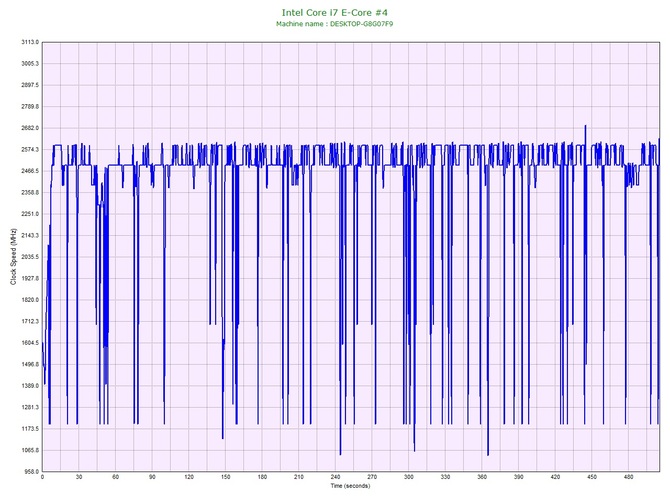The image size is (670, 503).
Task: Click the 2682.0 y-axis value
Action: click(x=30, y=128)
